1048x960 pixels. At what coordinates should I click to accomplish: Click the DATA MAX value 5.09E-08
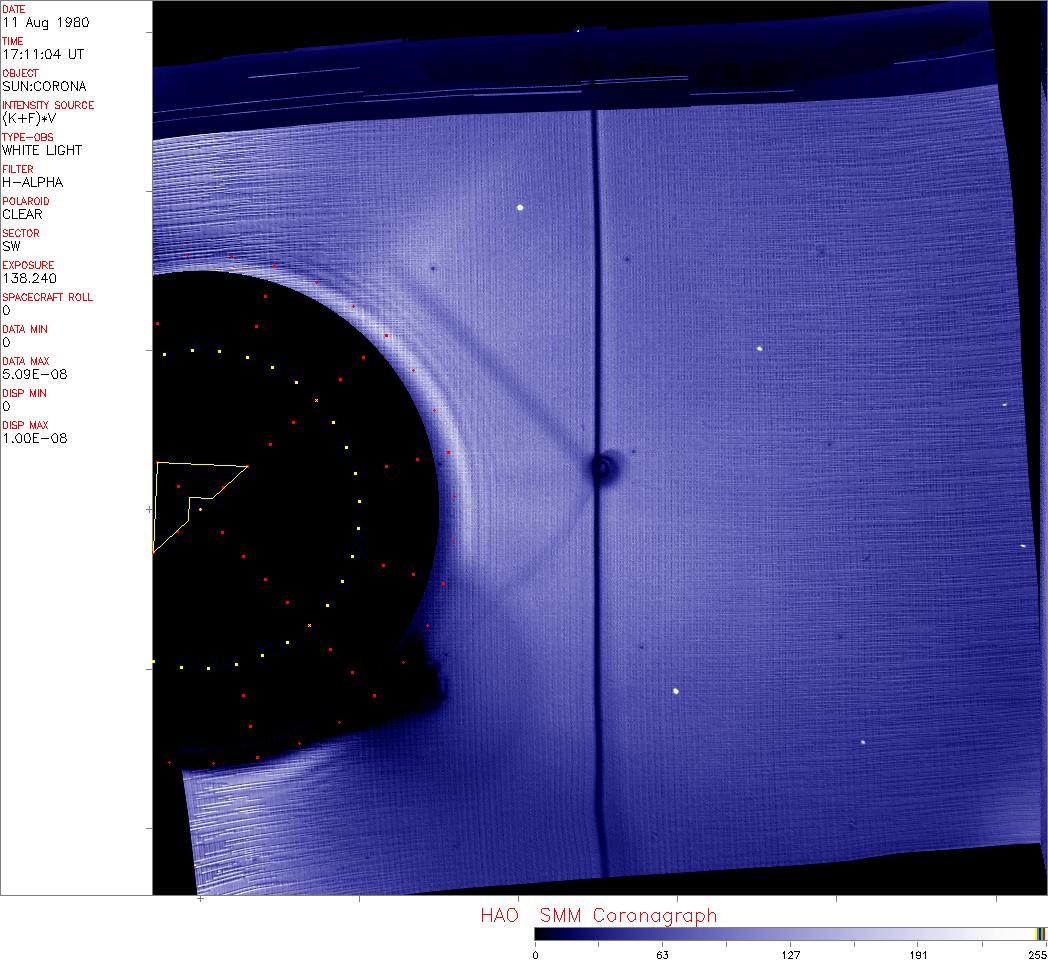tap(32, 374)
